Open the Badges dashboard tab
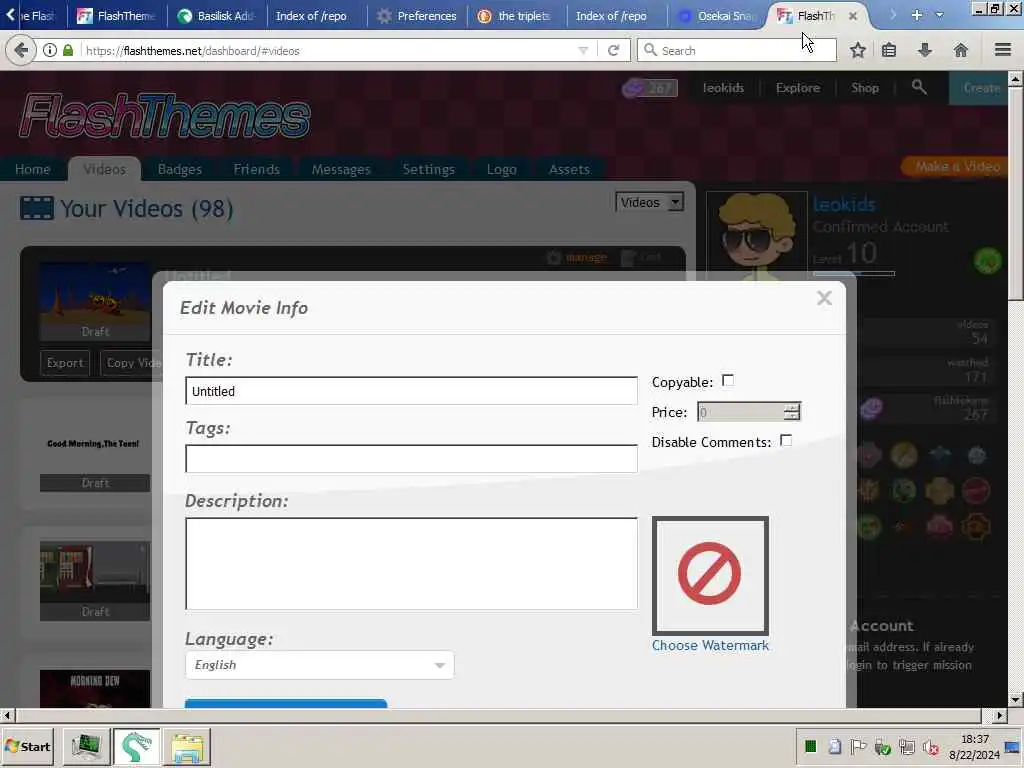 coord(180,169)
